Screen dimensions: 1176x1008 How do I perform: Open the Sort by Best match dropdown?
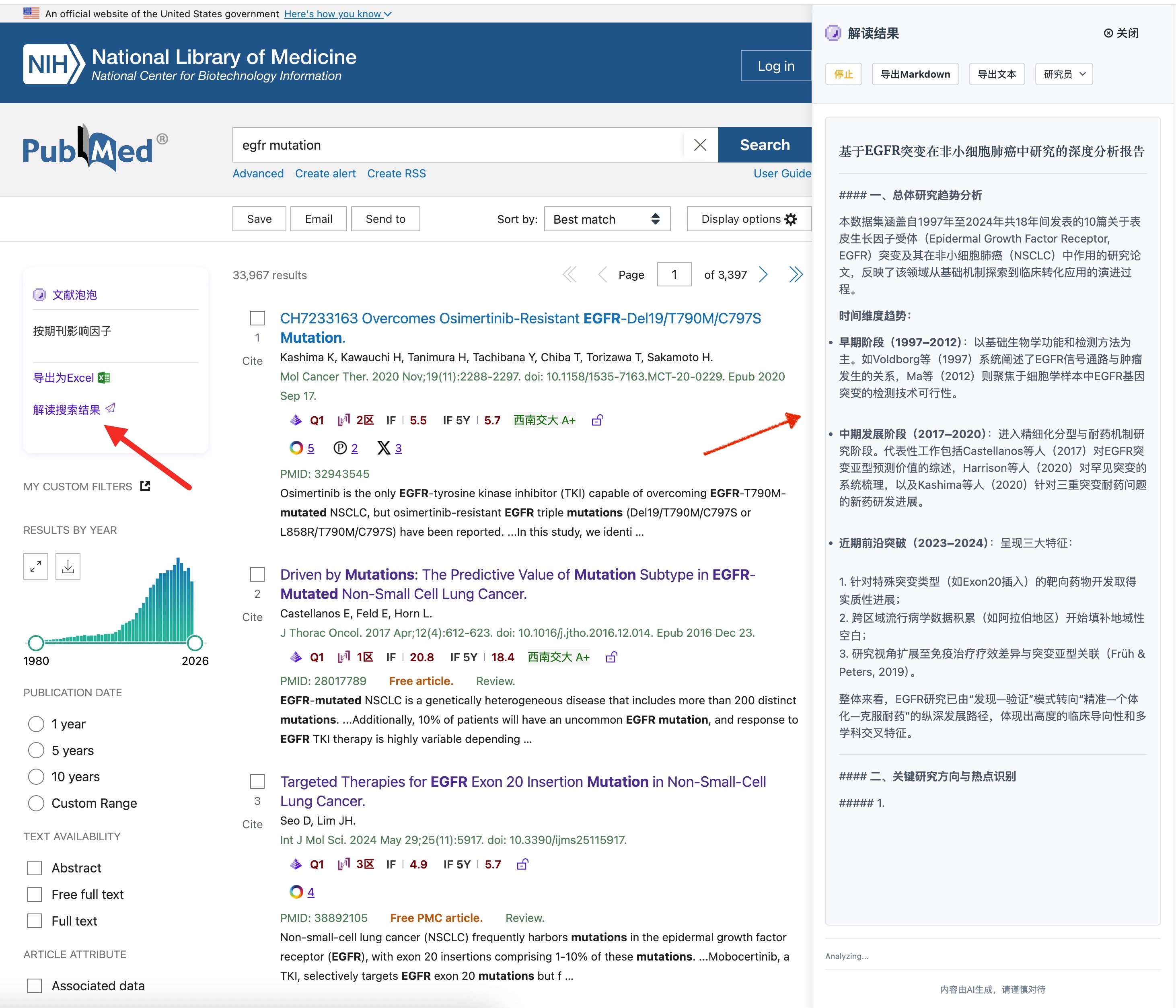point(607,219)
